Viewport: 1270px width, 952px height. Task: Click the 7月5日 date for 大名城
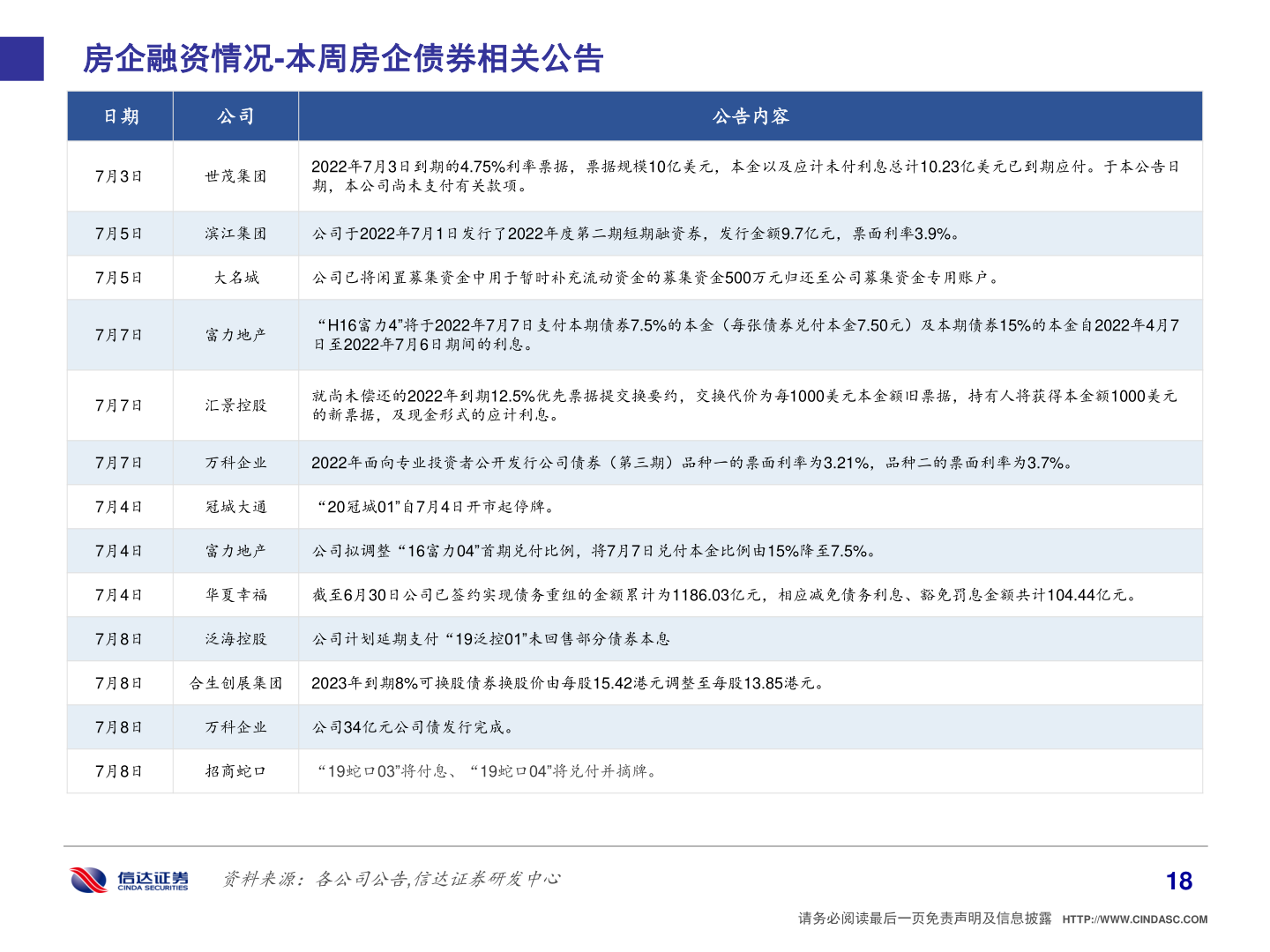(x=119, y=278)
